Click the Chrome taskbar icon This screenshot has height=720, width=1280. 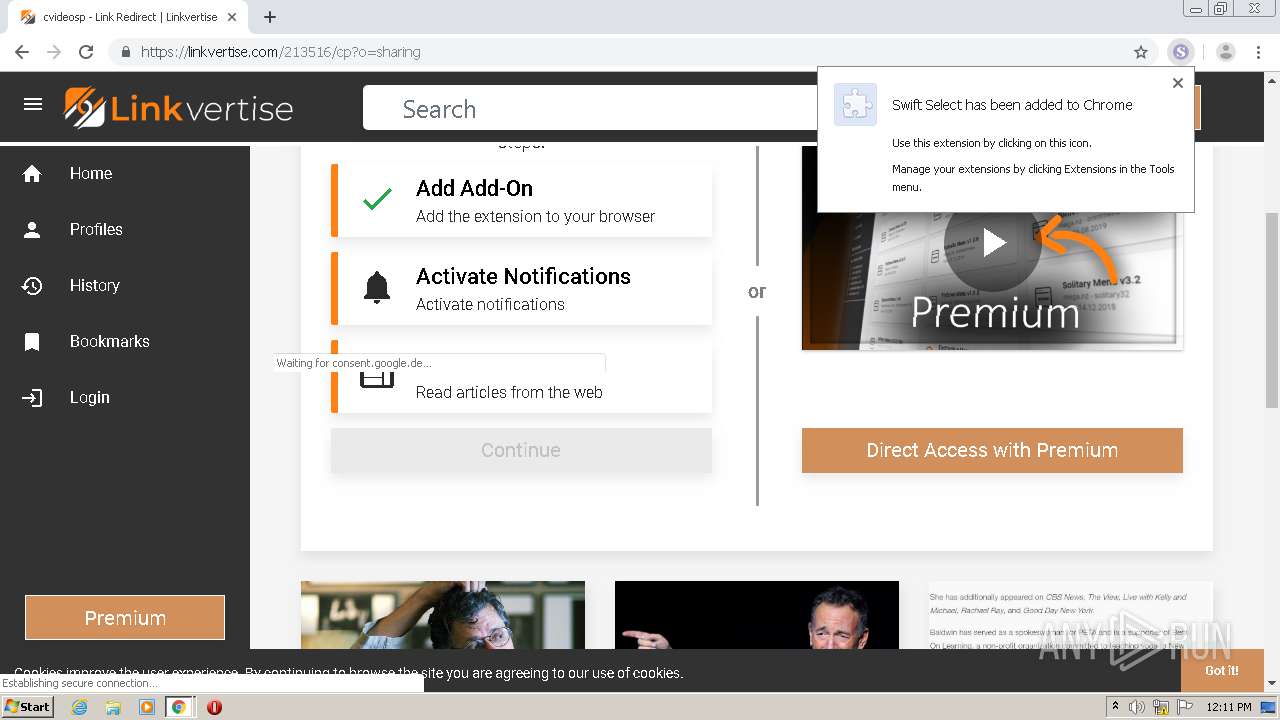click(179, 707)
